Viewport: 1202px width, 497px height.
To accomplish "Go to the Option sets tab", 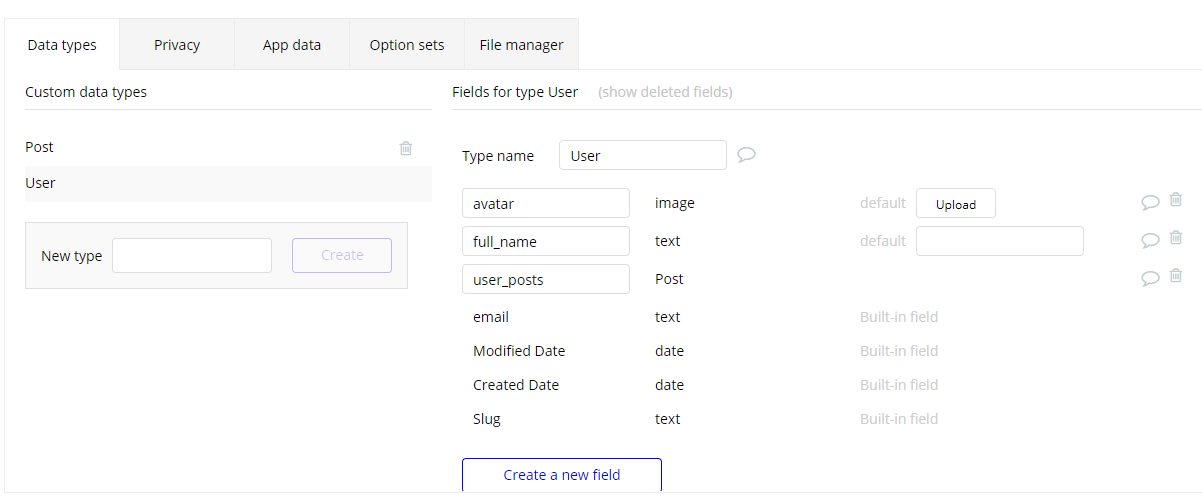I will tap(407, 45).
